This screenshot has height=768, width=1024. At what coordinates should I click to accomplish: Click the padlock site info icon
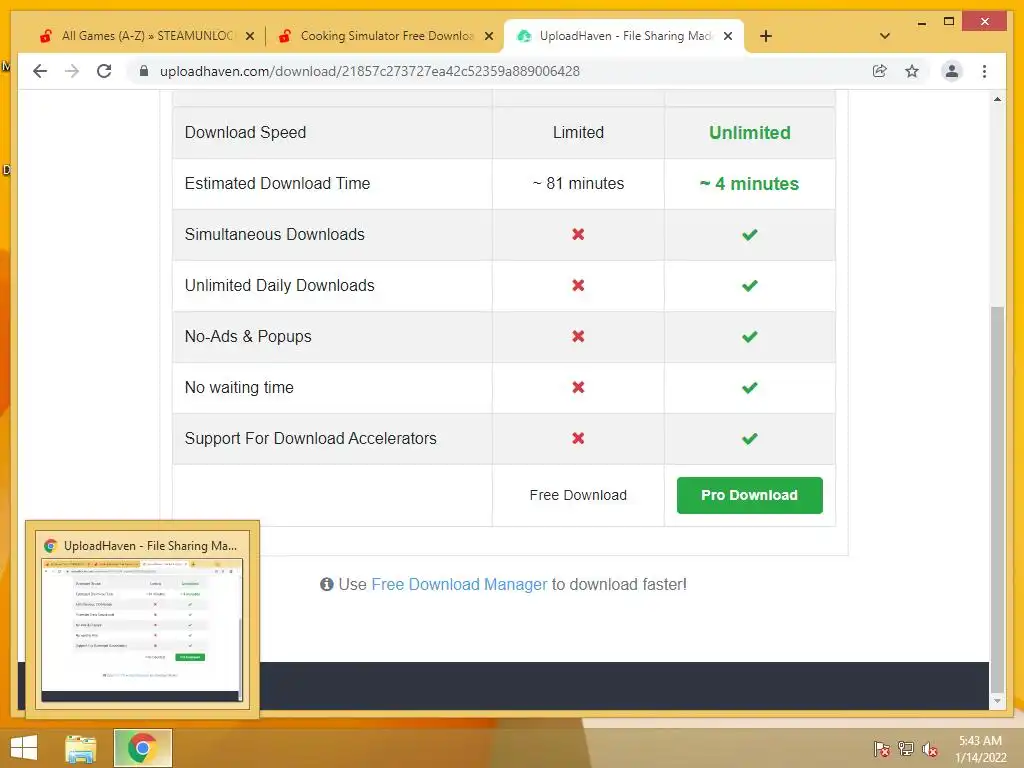pos(144,71)
